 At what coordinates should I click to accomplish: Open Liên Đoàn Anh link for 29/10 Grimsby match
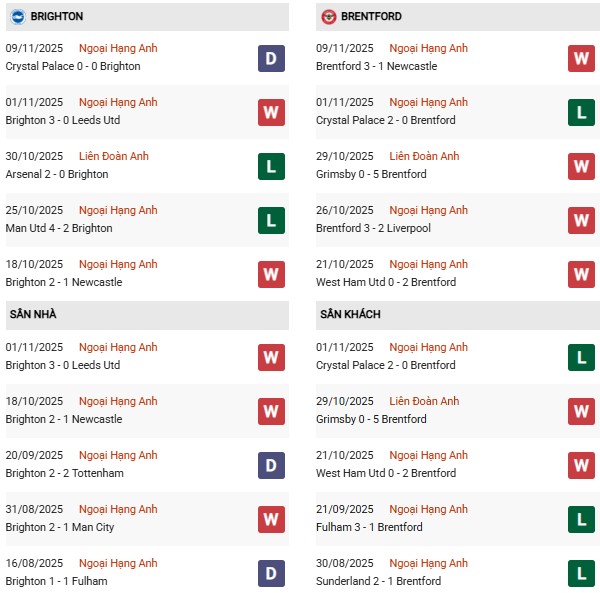(426, 156)
